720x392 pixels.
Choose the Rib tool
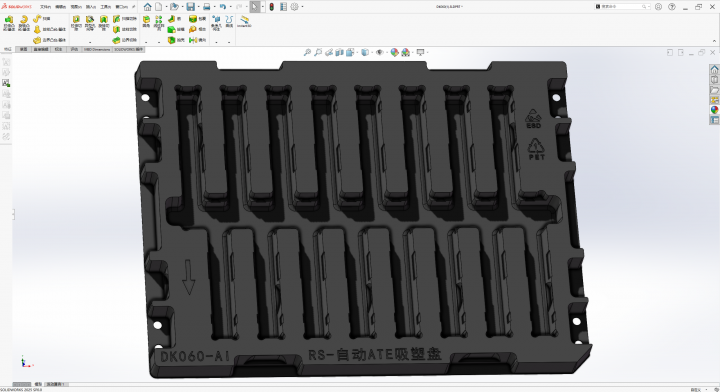click(x=174, y=18)
